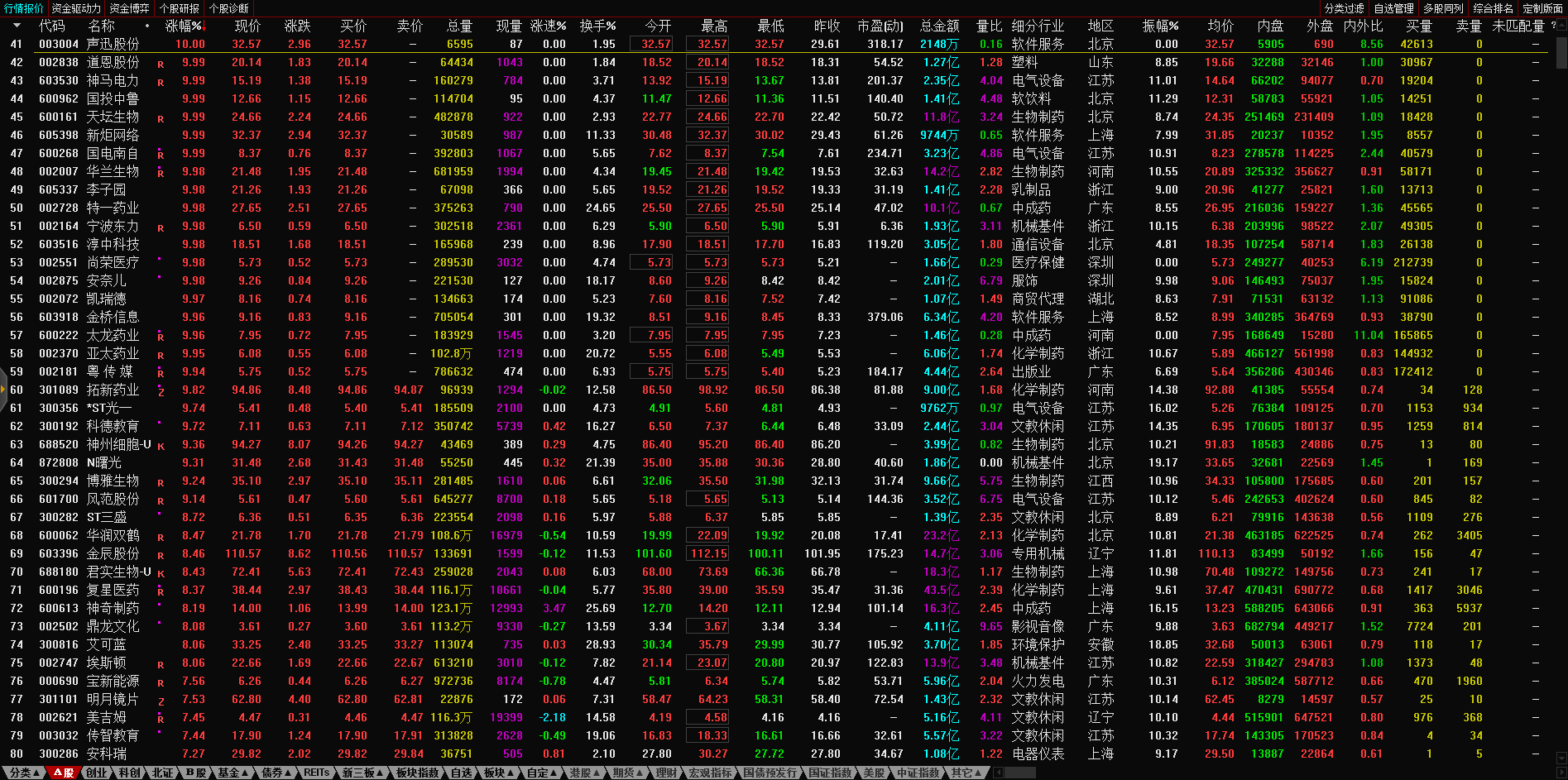The width and height of the screenshot is (1568, 780).
Task: Click the 定制版面 button
Action: coord(1542,8)
